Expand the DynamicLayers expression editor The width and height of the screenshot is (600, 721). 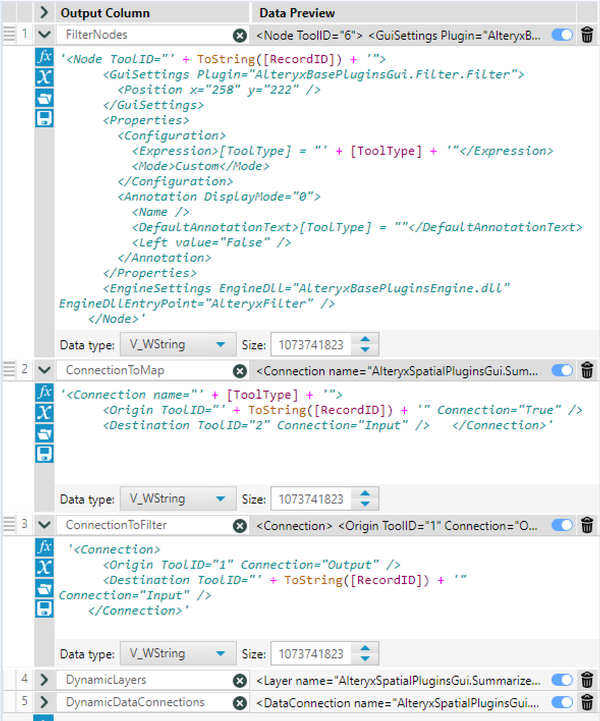click(44, 680)
